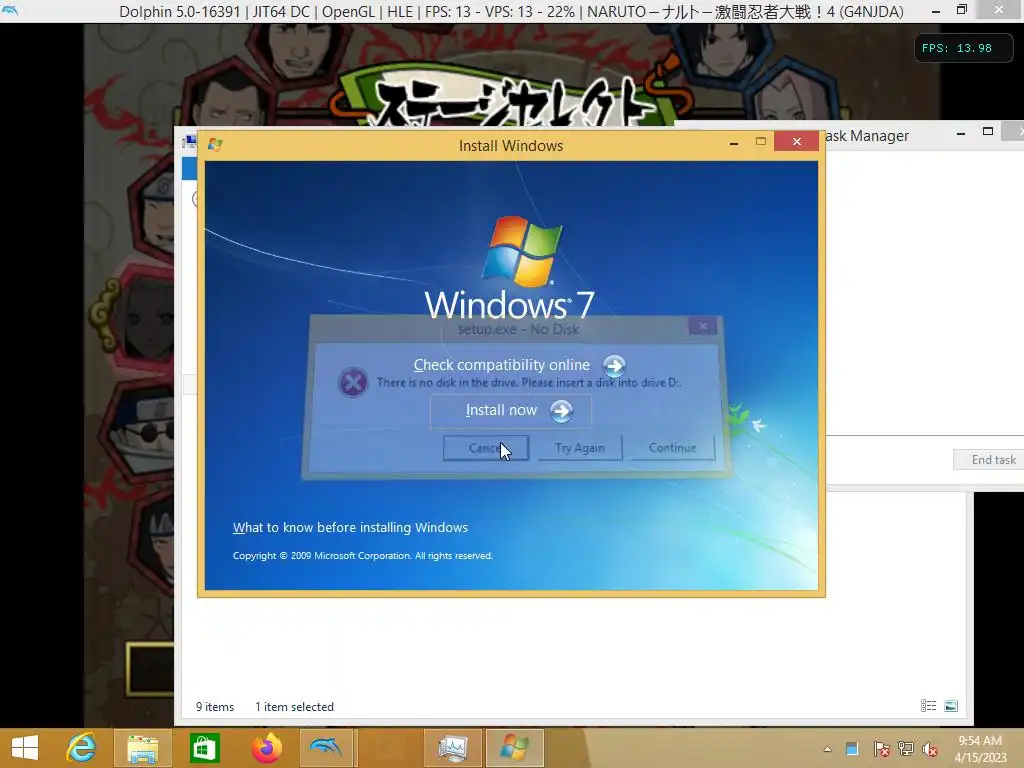Switch to Install Windows taskbar icon
The width and height of the screenshot is (1024, 768).
point(515,748)
